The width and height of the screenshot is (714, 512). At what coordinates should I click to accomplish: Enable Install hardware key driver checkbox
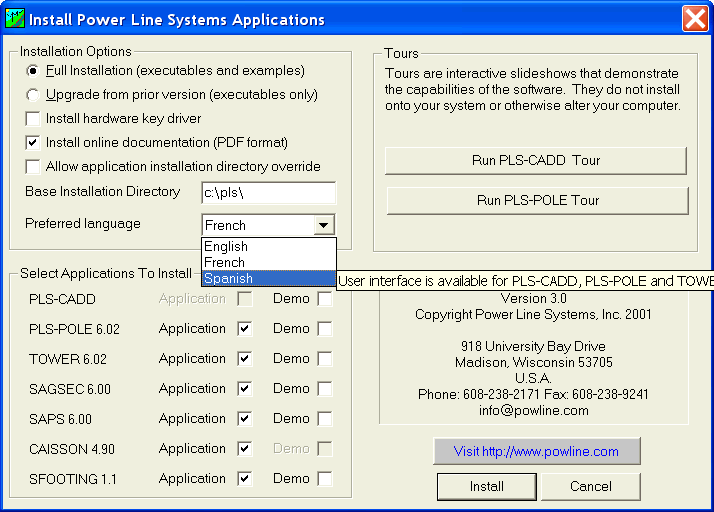coord(33,119)
